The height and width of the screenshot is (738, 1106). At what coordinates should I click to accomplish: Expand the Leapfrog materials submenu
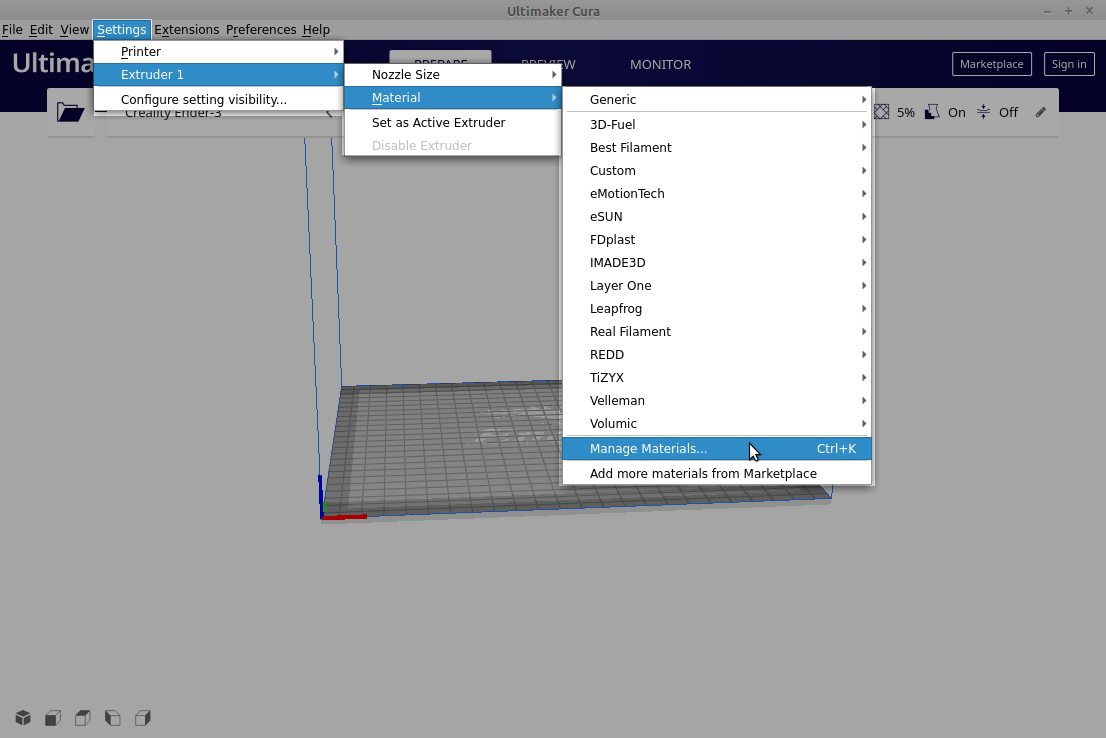tap(717, 309)
